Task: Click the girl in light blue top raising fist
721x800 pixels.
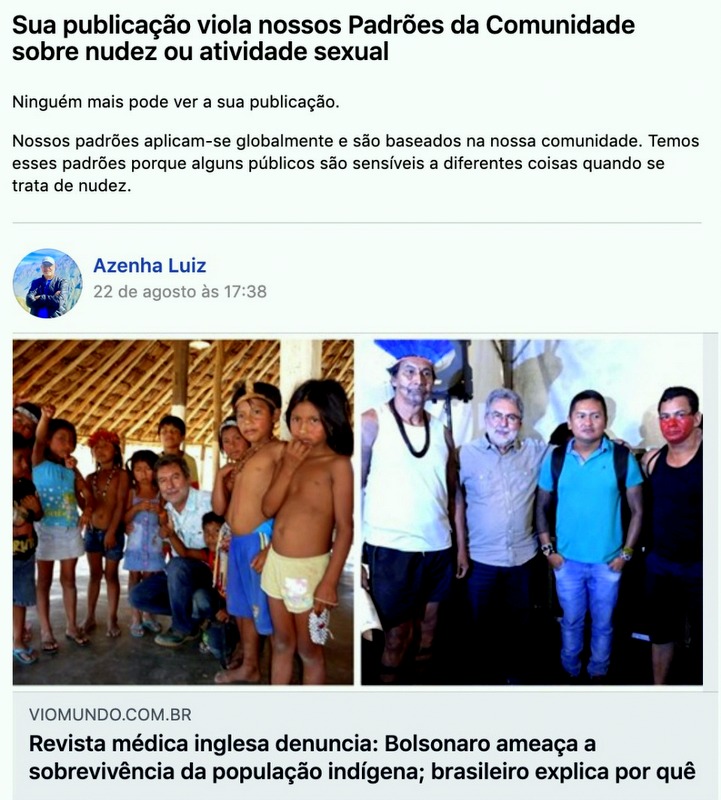Action: (56, 510)
